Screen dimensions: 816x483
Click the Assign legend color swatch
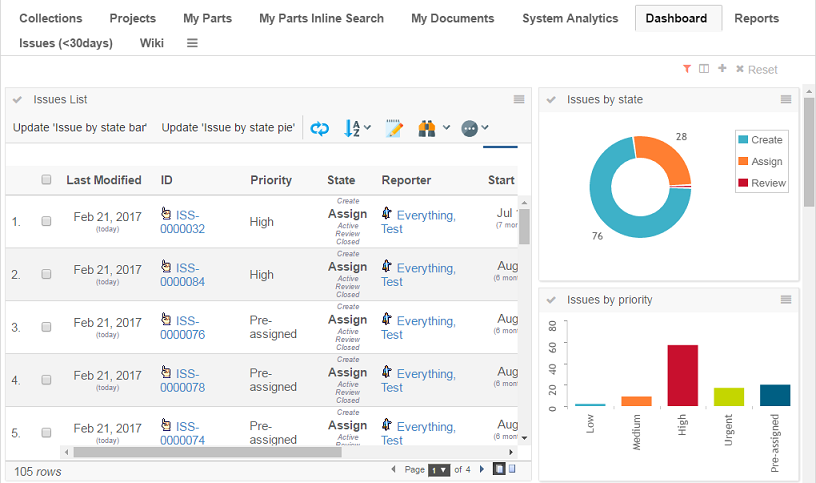(742, 161)
